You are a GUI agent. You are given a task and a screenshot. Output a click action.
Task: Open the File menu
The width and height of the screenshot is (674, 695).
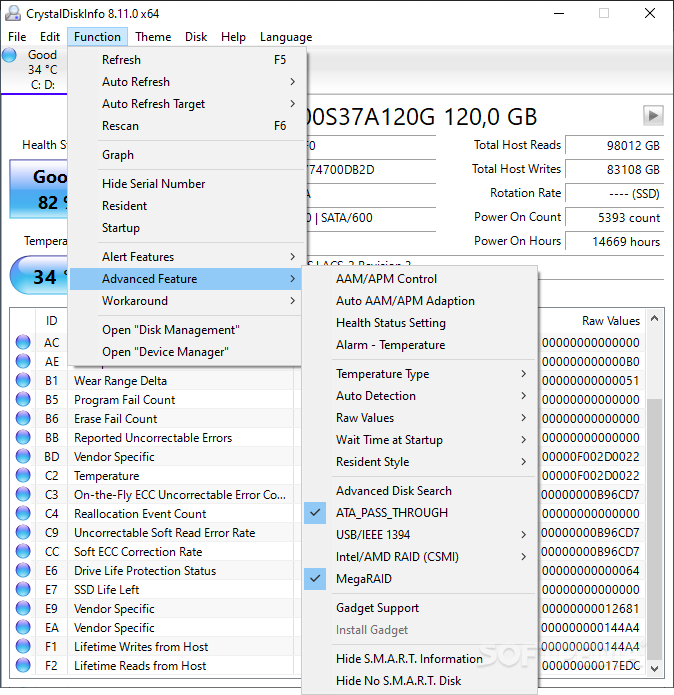[17, 37]
